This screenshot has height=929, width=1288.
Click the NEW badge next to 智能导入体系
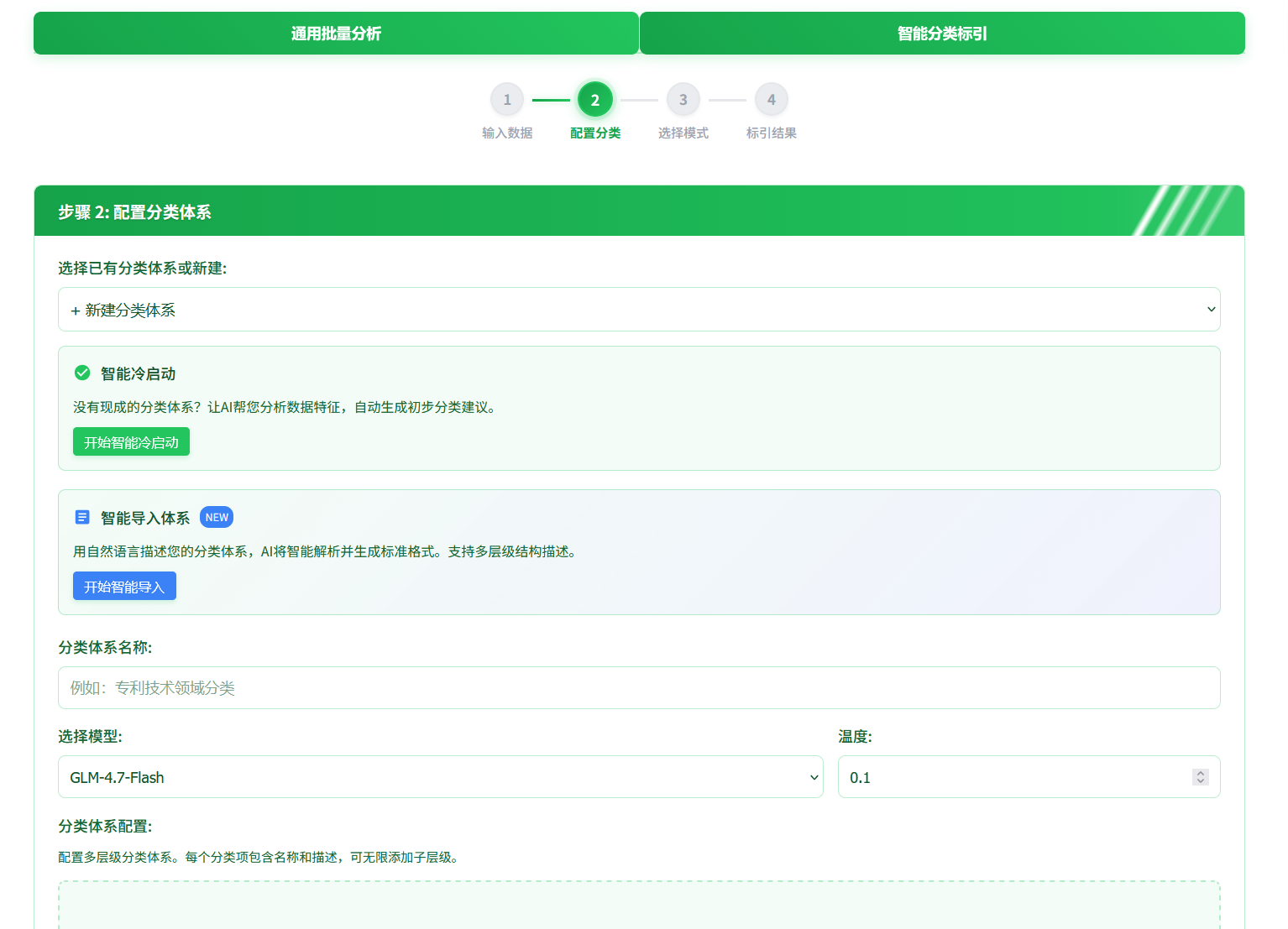click(216, 517)
